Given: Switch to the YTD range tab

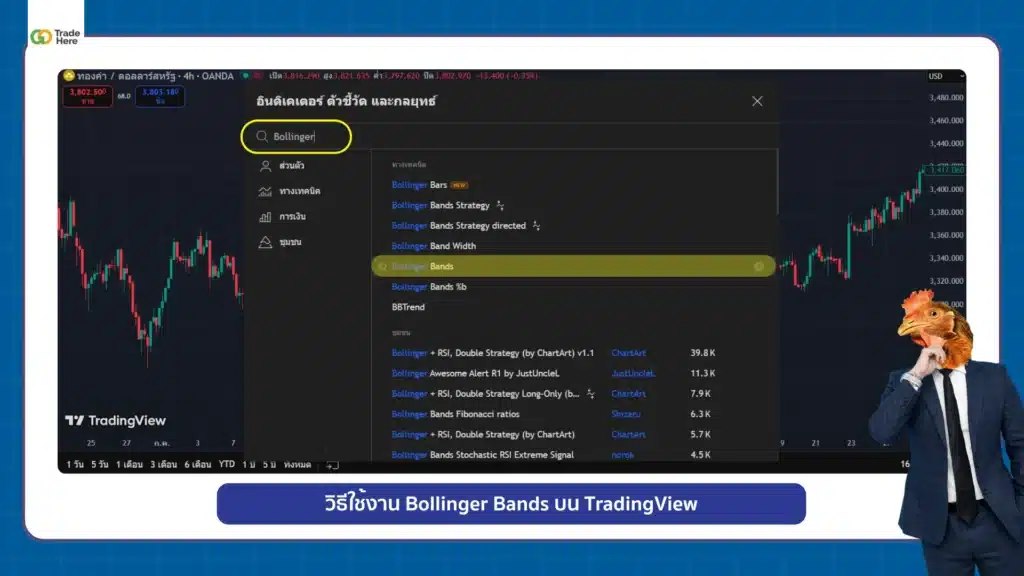Looking at the screenshot, I should point(225,464).
